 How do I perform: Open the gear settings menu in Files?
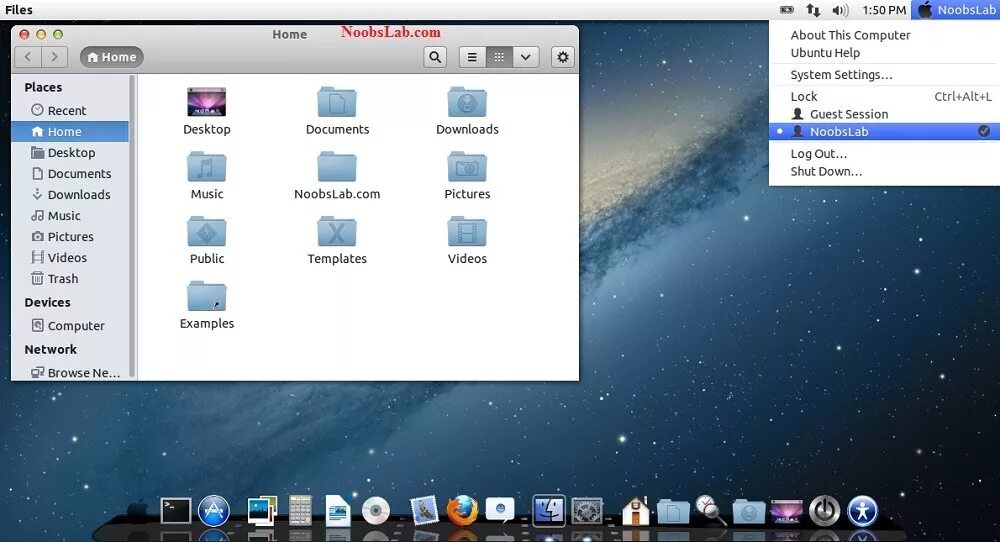click(562, 57)
